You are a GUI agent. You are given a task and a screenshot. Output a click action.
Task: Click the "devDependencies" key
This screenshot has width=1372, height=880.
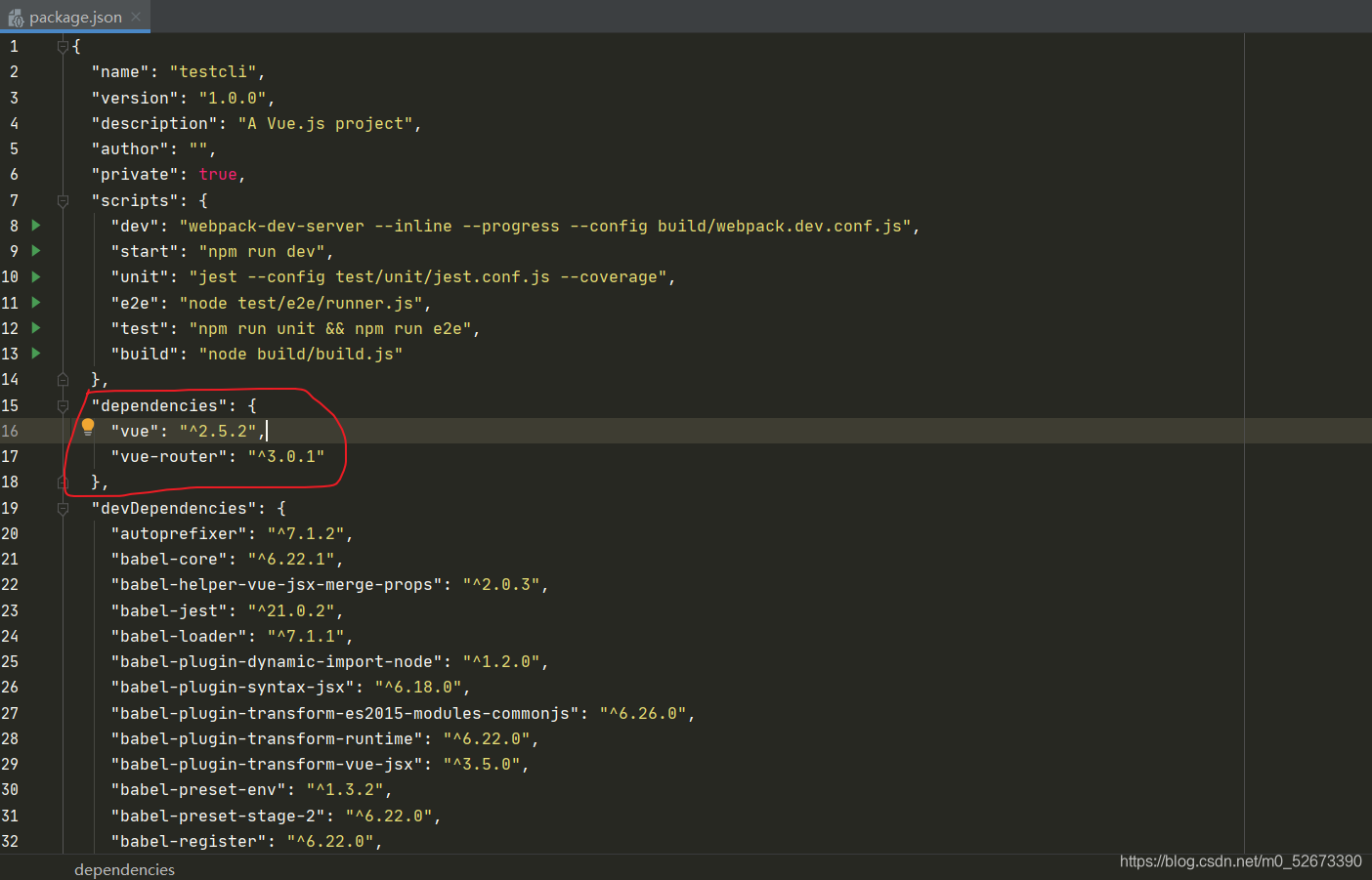[x=174, y=508]
